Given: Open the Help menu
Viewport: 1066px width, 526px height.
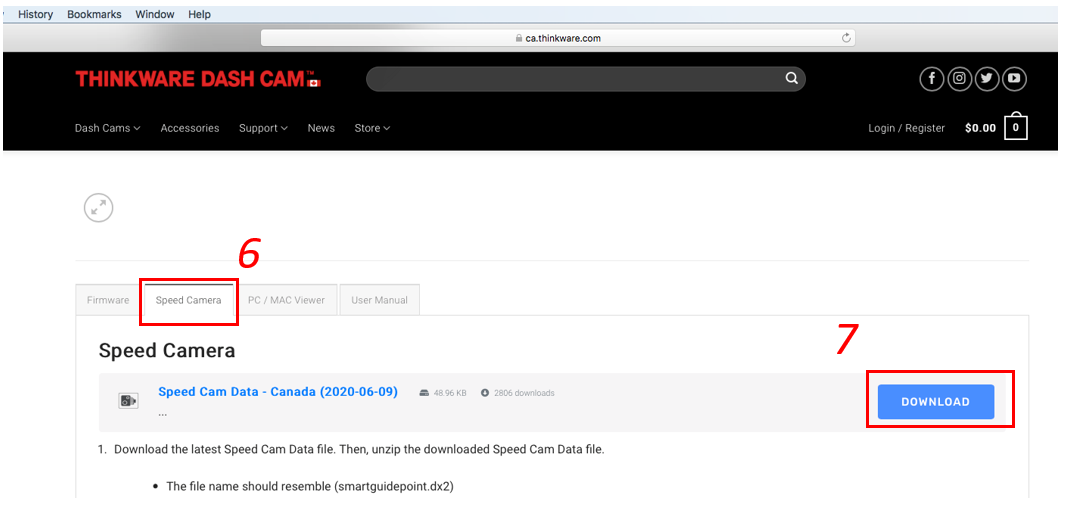Looking at the screenshot, I should tap(199, 14).
